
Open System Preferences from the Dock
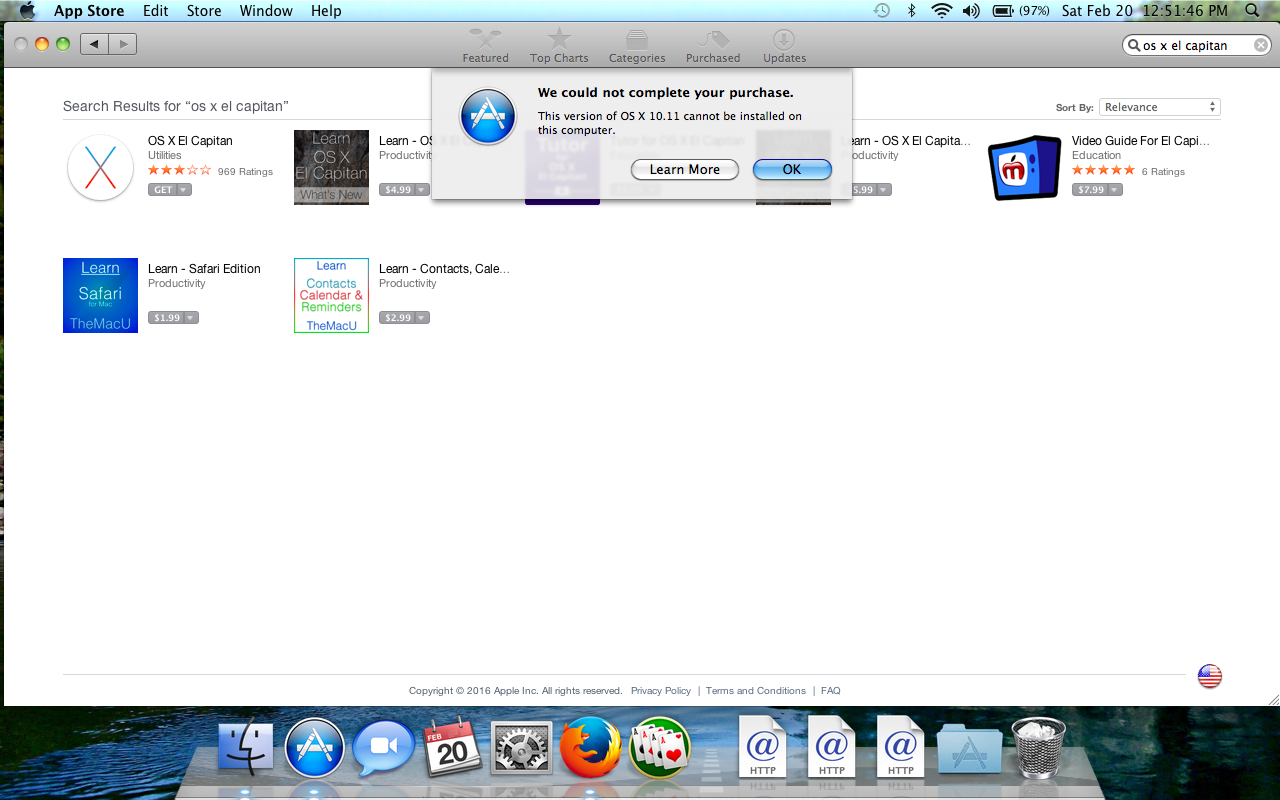coord(522,748)
